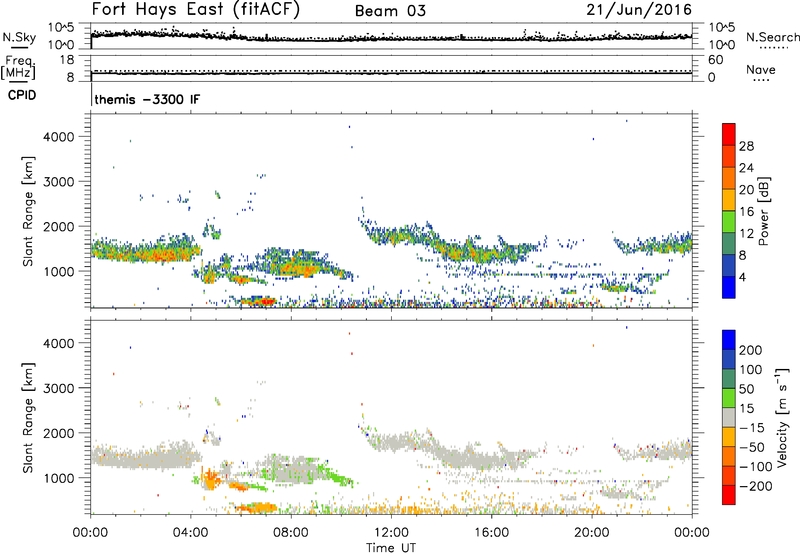Click the 'Time UT' axis label
Screen dimensions: 800x554
coord(391,548)
